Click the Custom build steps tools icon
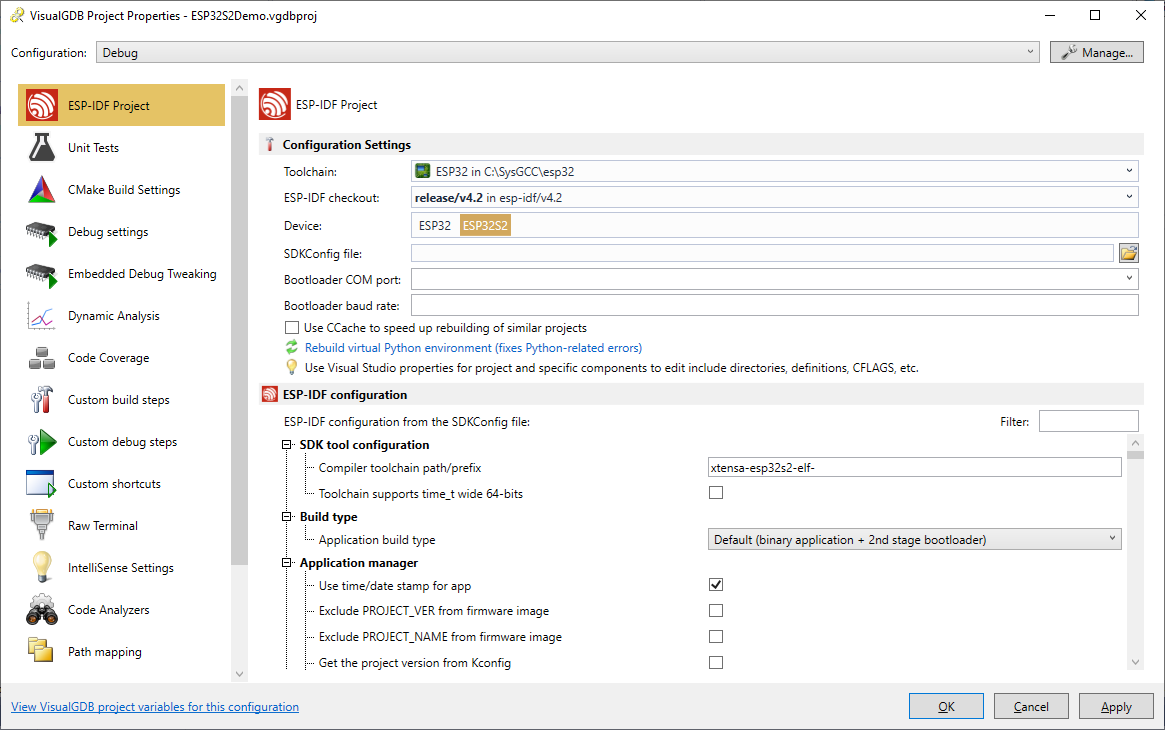The image size is (1165, 730). (x=42, y=400)
